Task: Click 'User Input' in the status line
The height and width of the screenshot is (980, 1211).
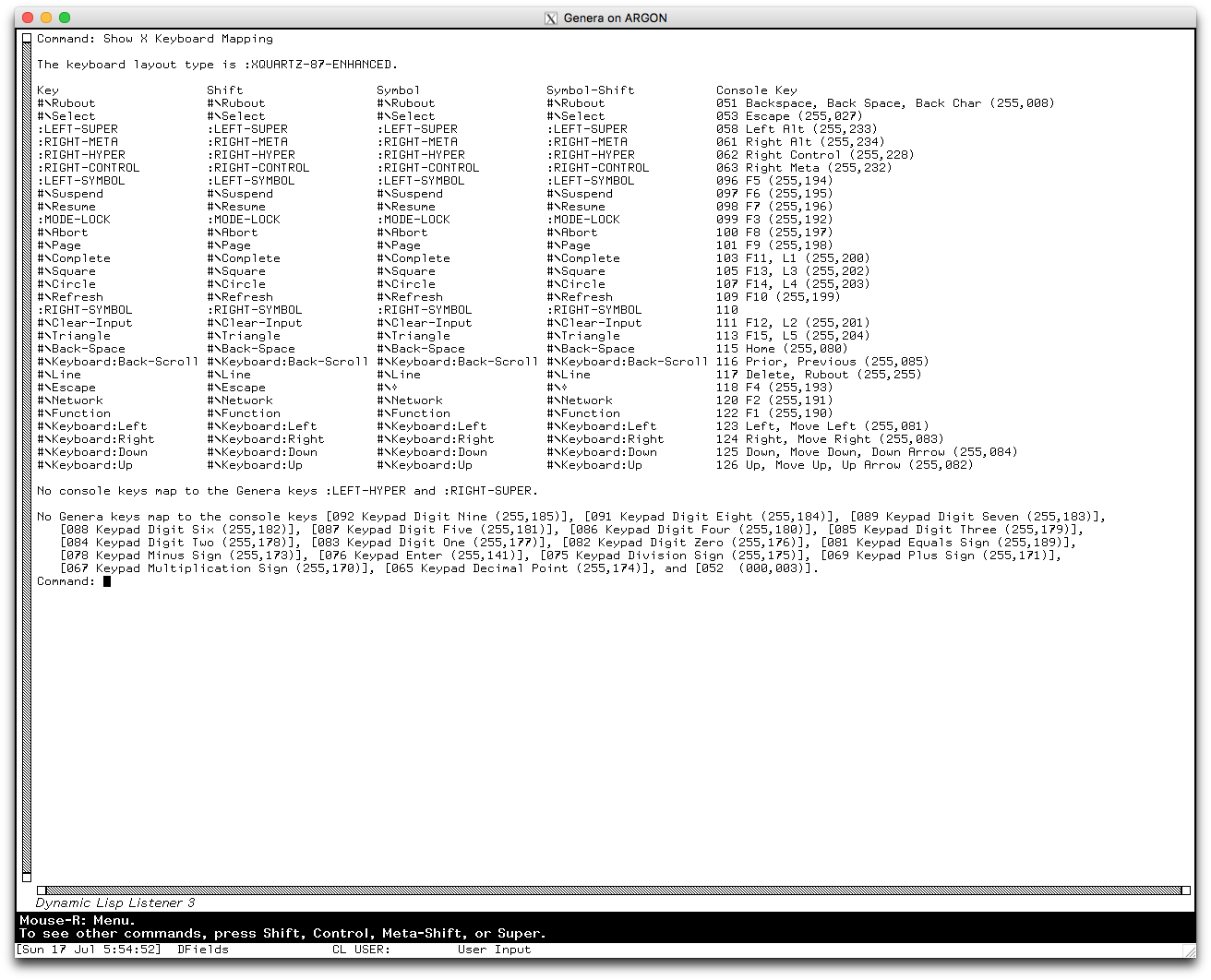Action: point(494,950)
